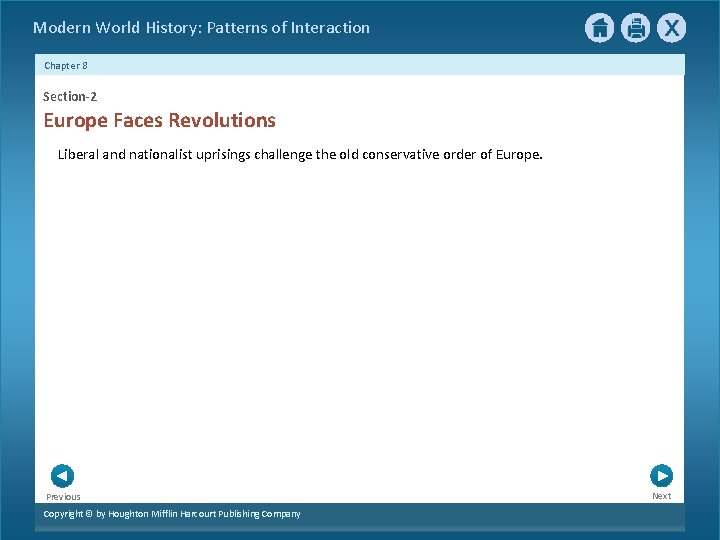Go to the Previous slide arrow
This screenshot has height=540, width=720.
point(62,476)
